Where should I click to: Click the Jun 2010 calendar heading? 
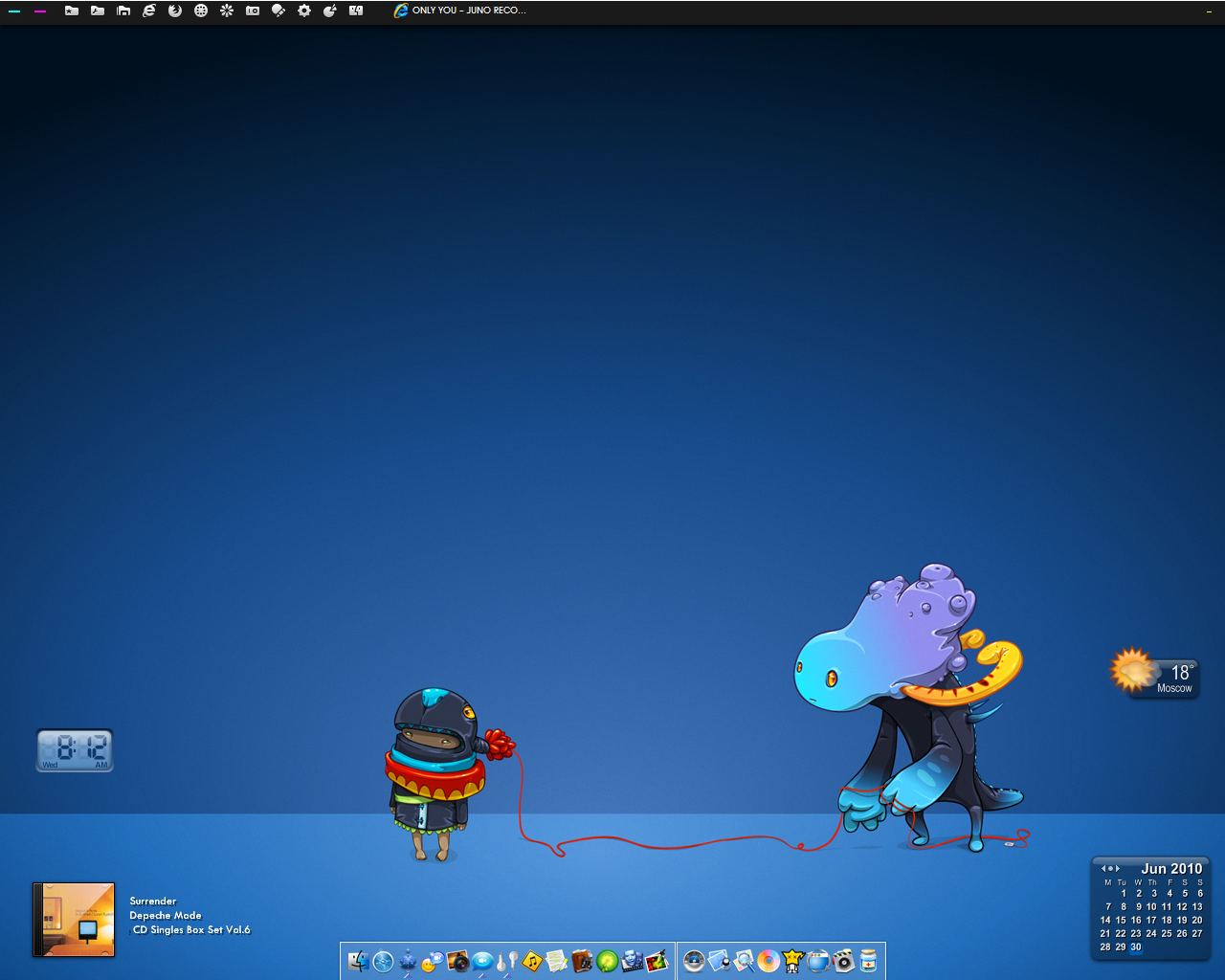1171,869
